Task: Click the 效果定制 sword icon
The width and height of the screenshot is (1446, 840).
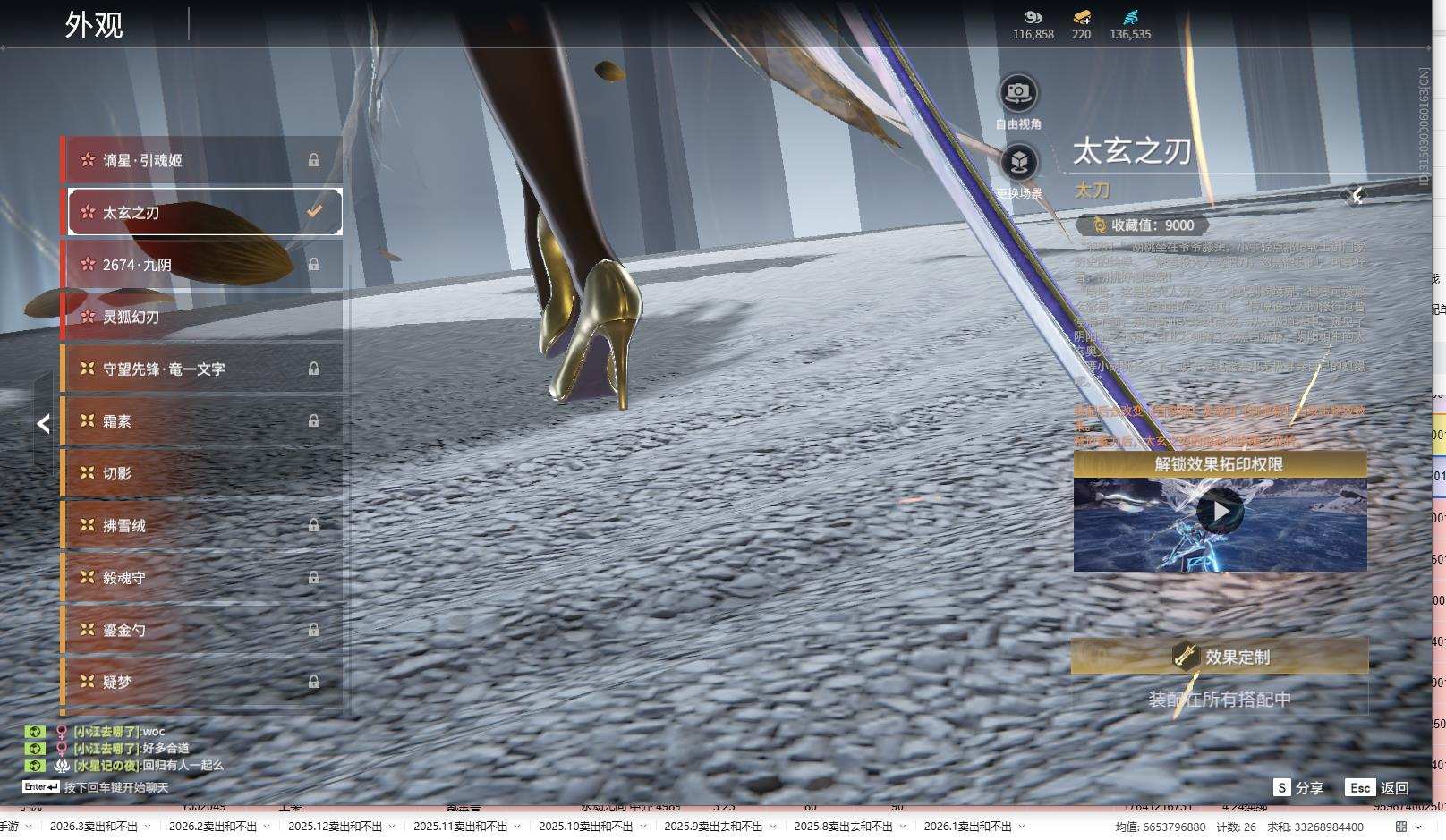Action: click(x=1186, y=657)
